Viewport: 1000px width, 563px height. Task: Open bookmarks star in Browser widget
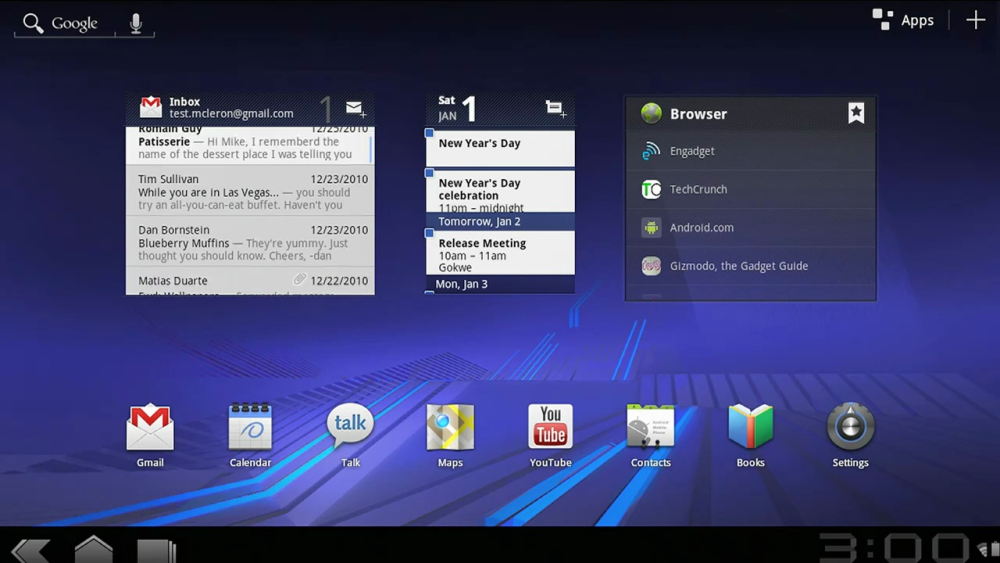tap(856, 114)
